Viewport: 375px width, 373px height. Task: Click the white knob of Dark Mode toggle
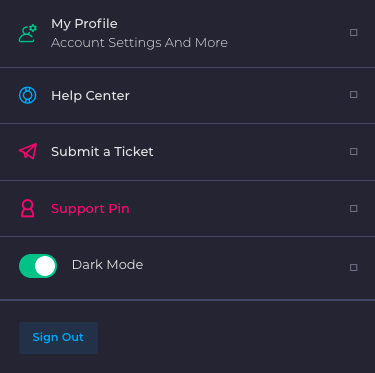click(45, 266)
